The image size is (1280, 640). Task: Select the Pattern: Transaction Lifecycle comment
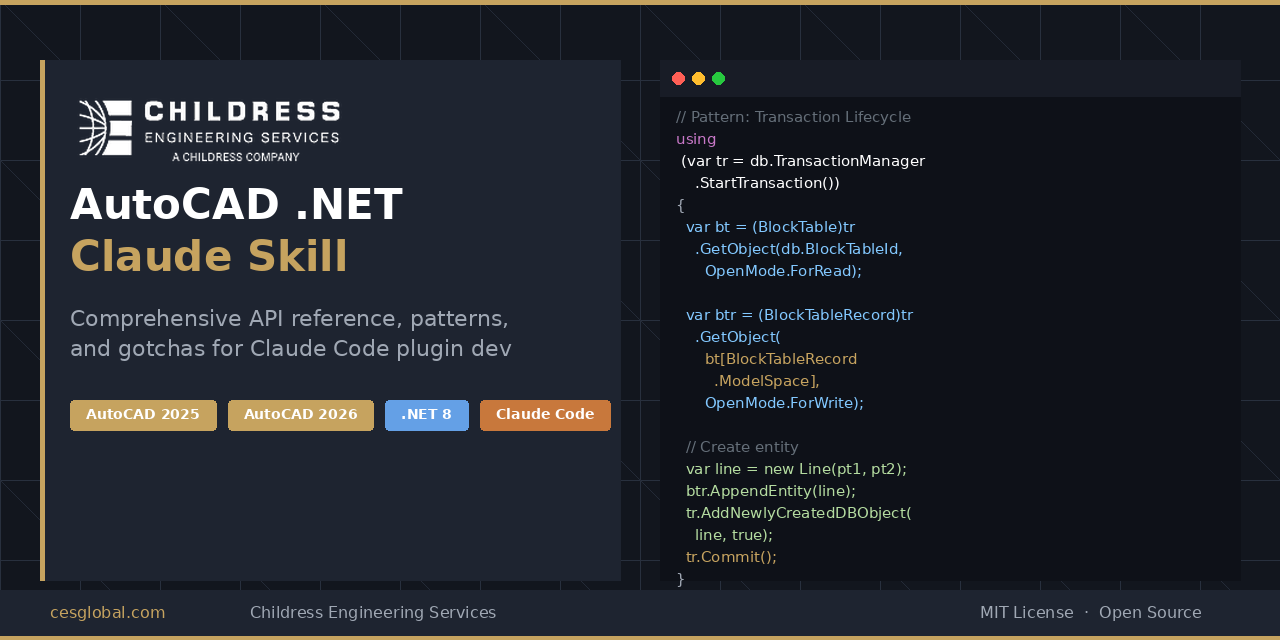click(x=793, y=117)
